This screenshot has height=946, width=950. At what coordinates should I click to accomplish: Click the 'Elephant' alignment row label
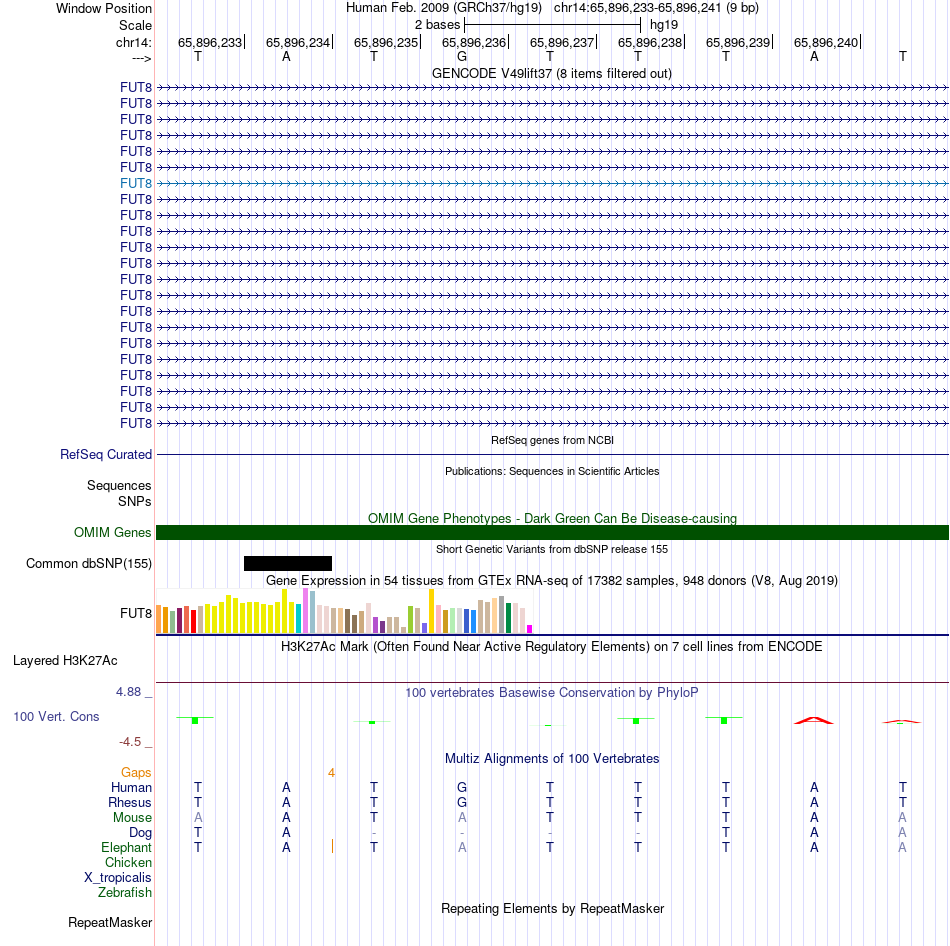tap(127, 847)
